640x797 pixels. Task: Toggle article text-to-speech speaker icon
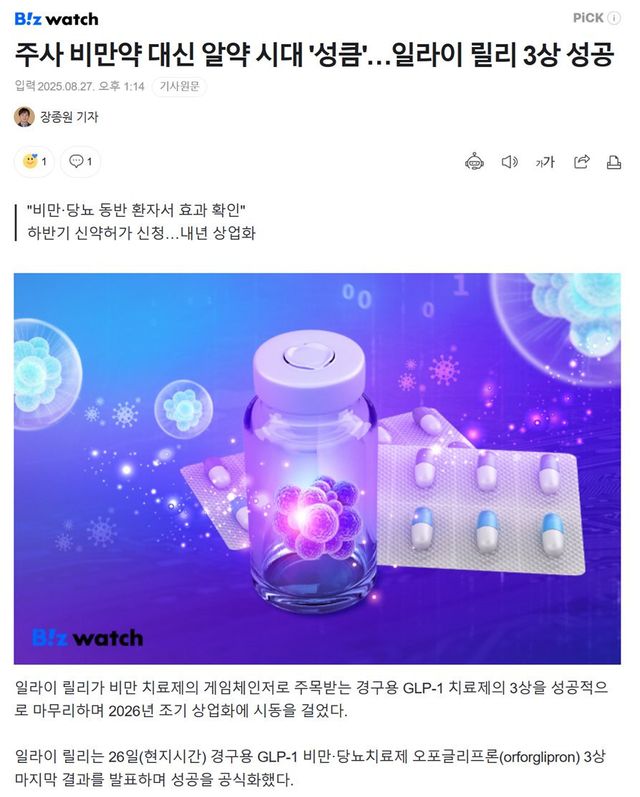click(x=509, y=162)
